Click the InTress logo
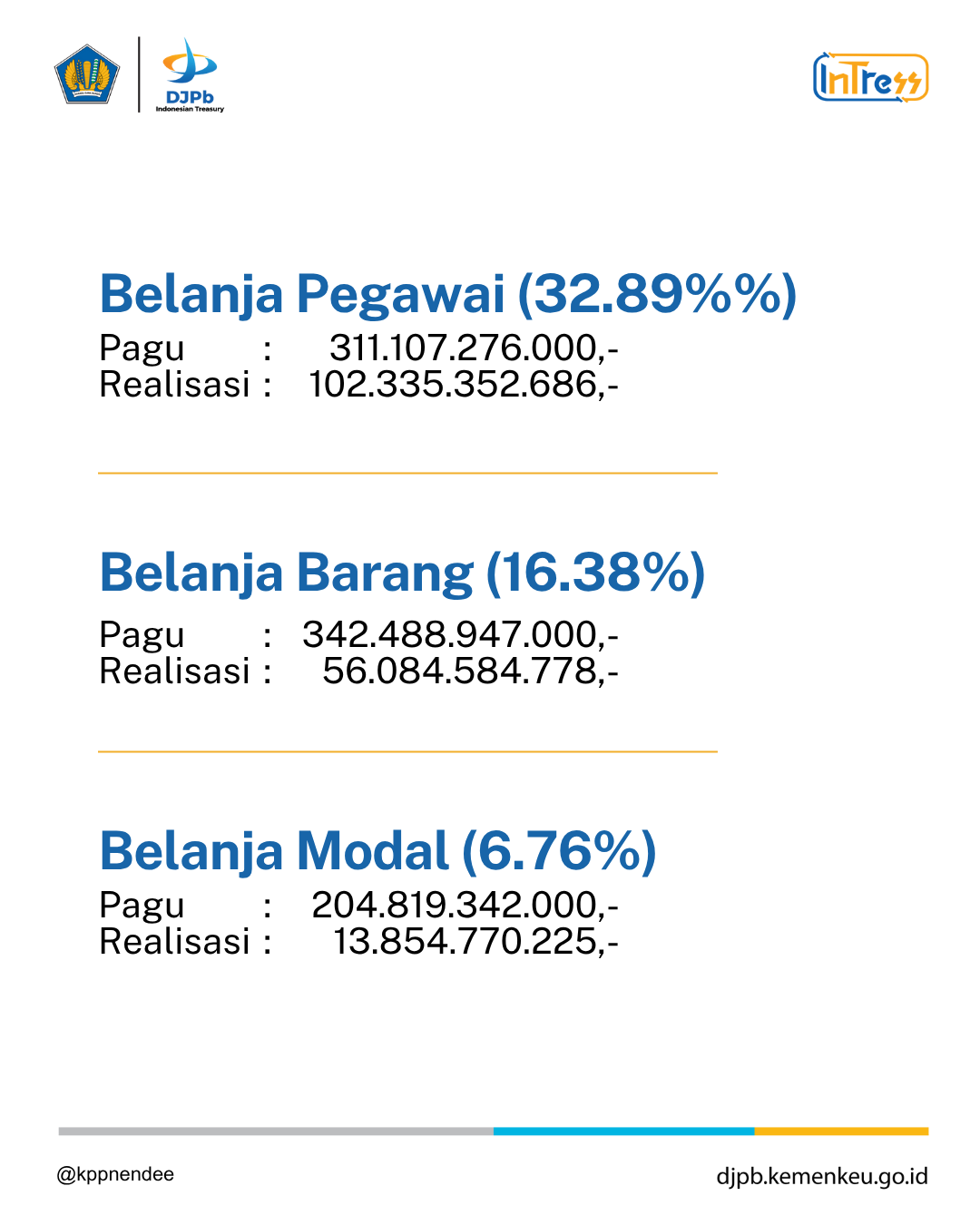980x1225 pixels. (871, 77)
